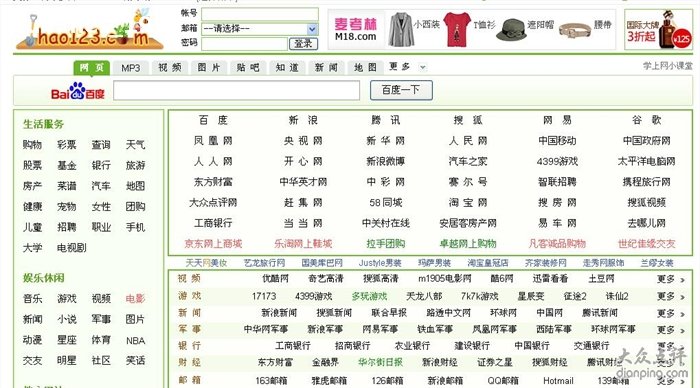Select the 图片 search tab
Viewport: 700px width, 388px height.
[209, 68]
